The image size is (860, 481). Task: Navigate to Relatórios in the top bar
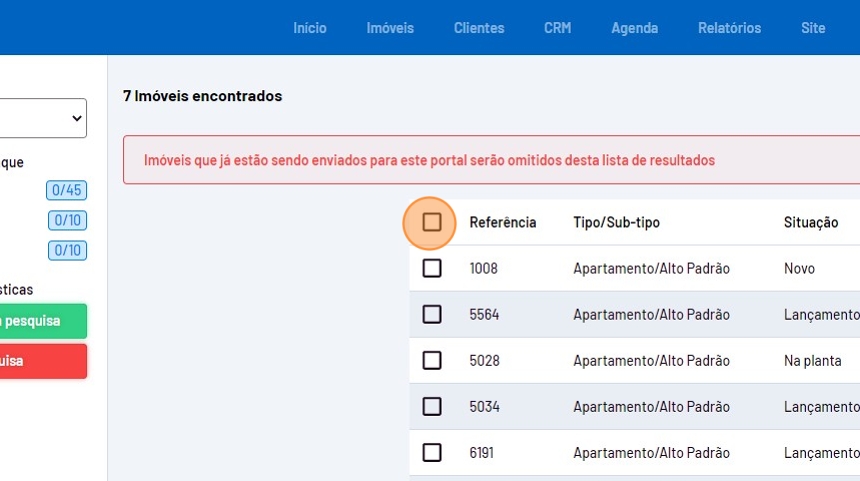(x=729, y=28)
